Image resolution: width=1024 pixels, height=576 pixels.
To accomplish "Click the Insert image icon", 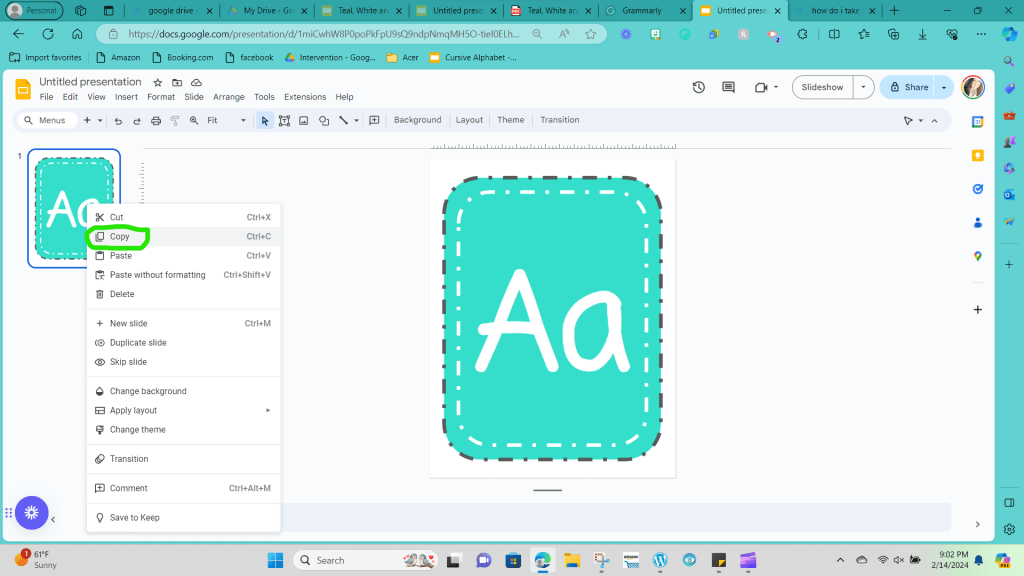I will [304, 121].
